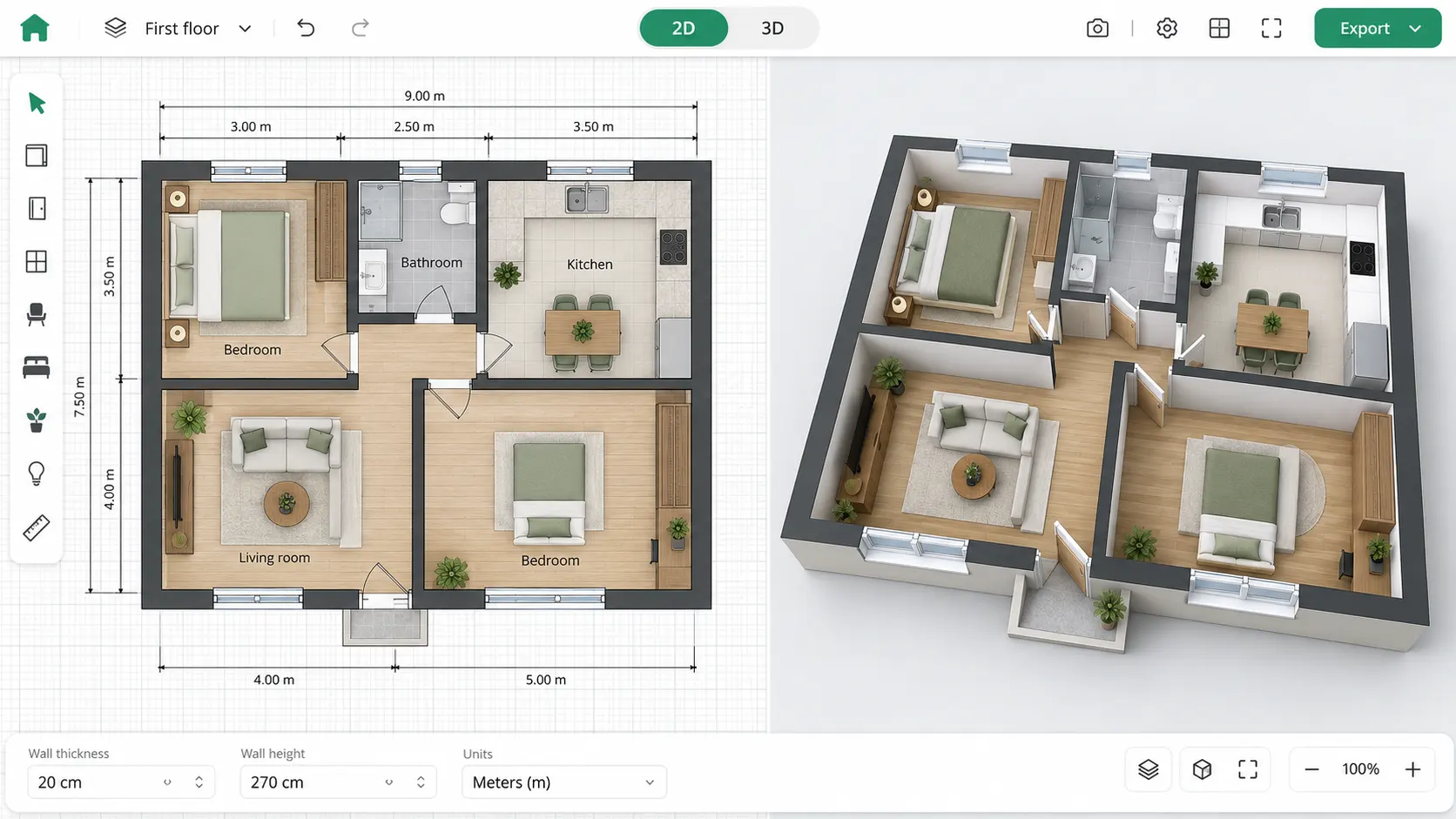Expand the Export options arrow
This screenshot has width=1456, height=819.
pos(1415,28)
